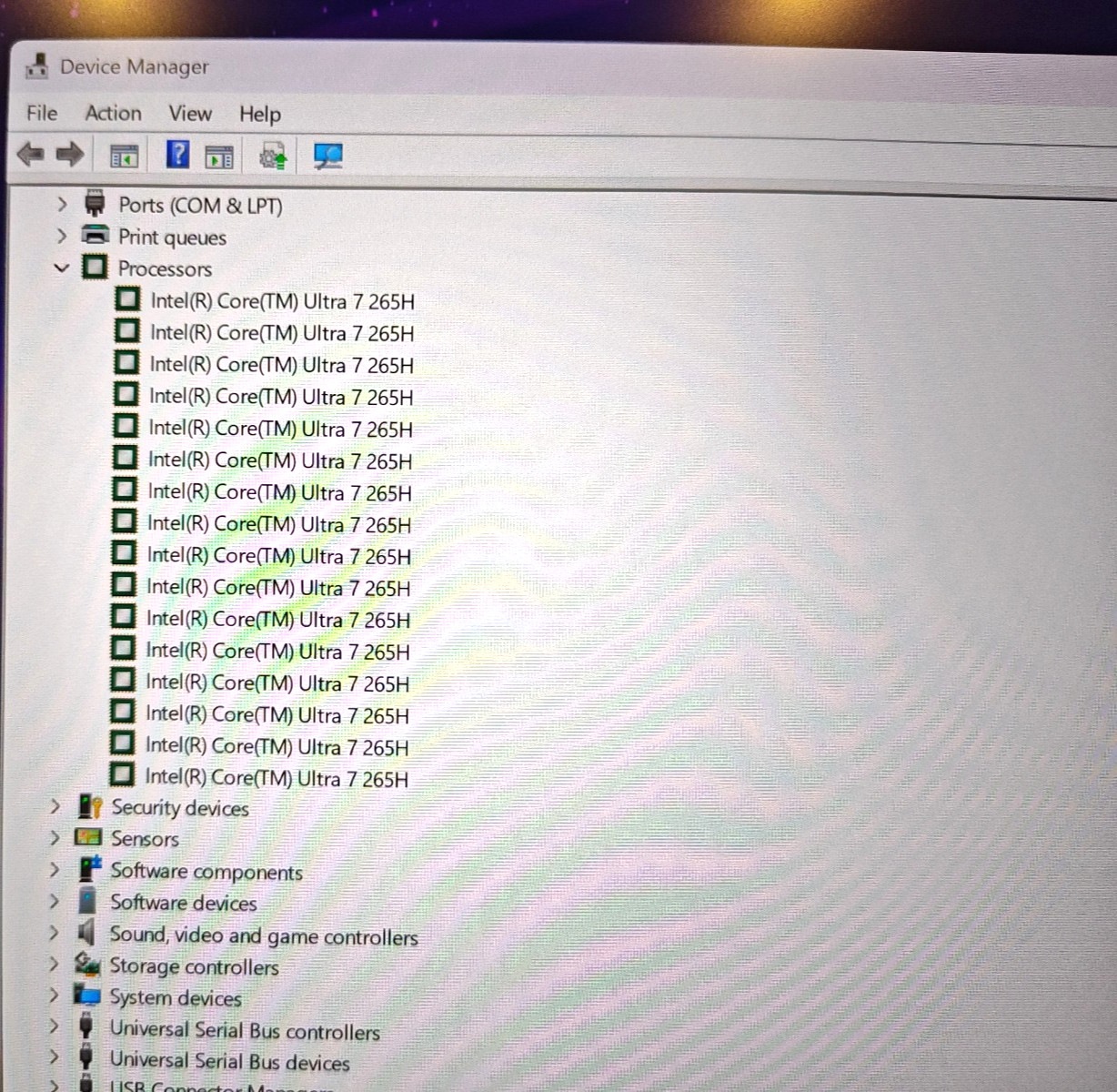
Task: Select the Software devices category icon
Action: 87,900
